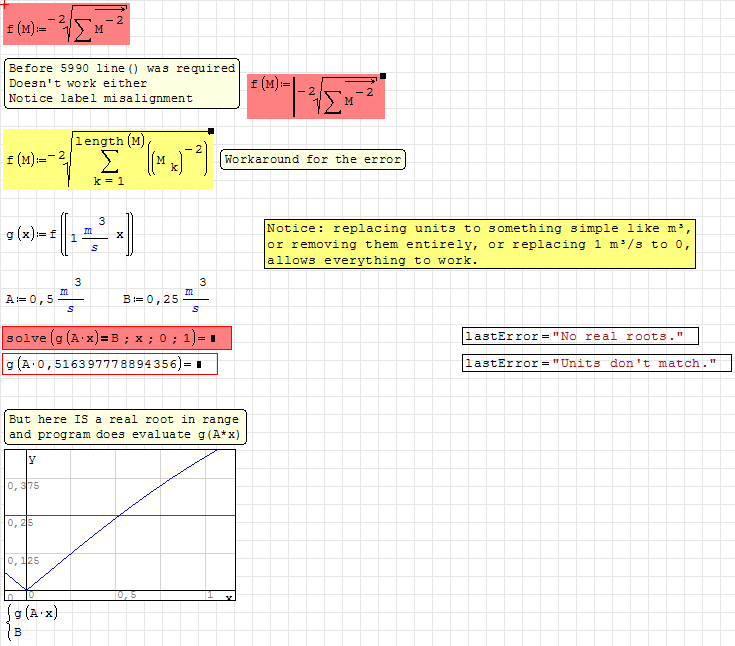
Task: Click the yellow f(M) summation formula
Action: pos(108,159)
